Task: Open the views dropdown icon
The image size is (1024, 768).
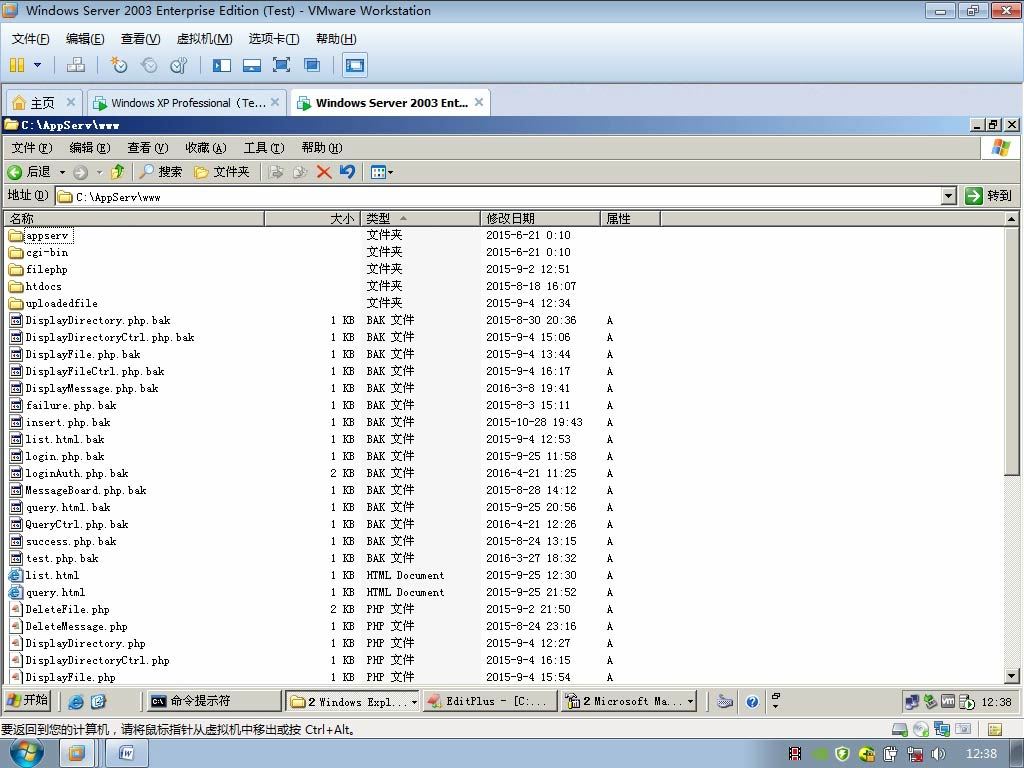Action: coord(381,172)
